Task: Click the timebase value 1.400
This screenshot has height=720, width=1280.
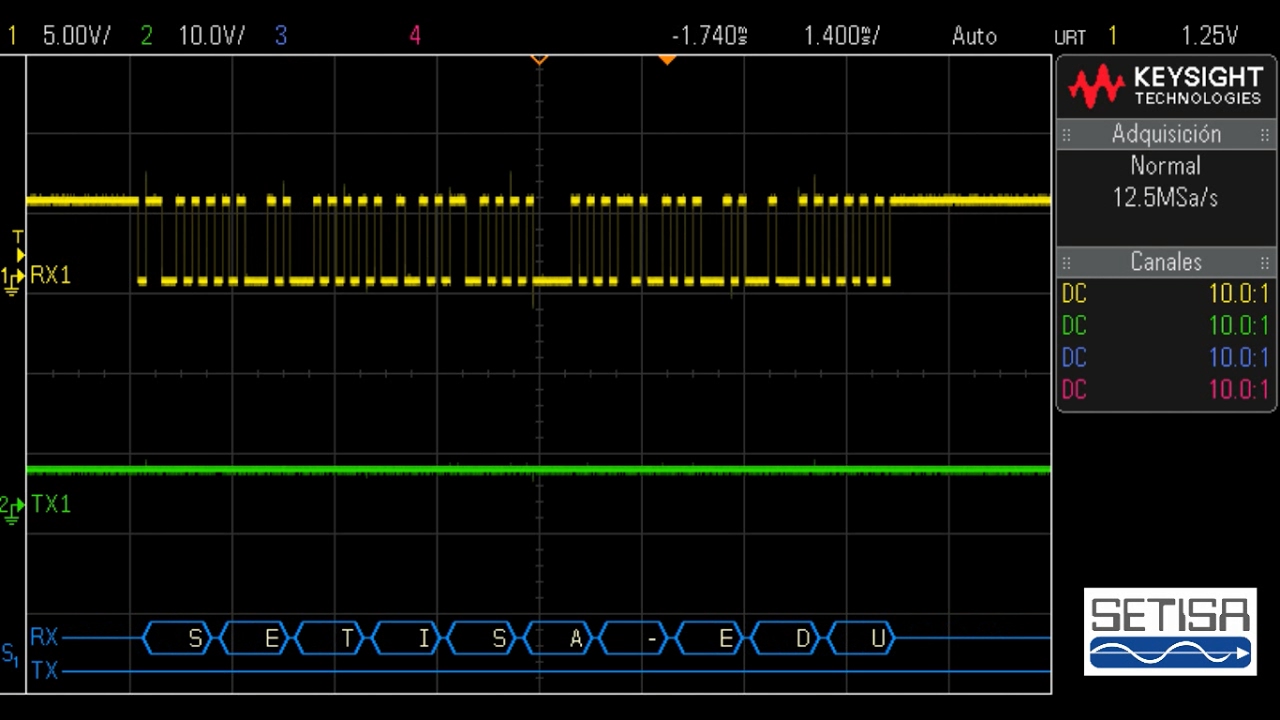Action: (842, 36)
